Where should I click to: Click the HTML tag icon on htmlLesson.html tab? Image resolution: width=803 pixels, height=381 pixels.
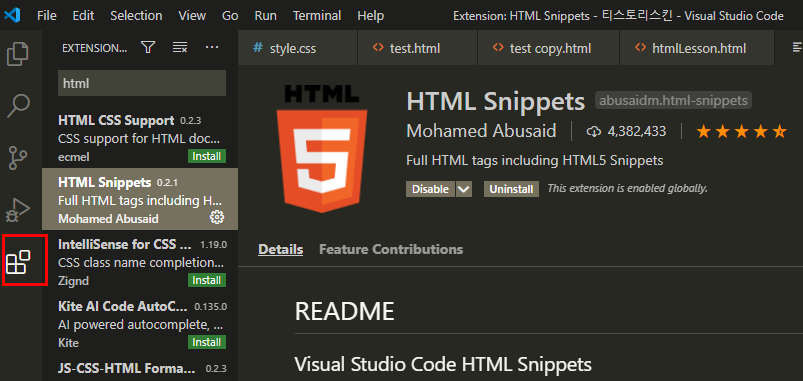640,48
